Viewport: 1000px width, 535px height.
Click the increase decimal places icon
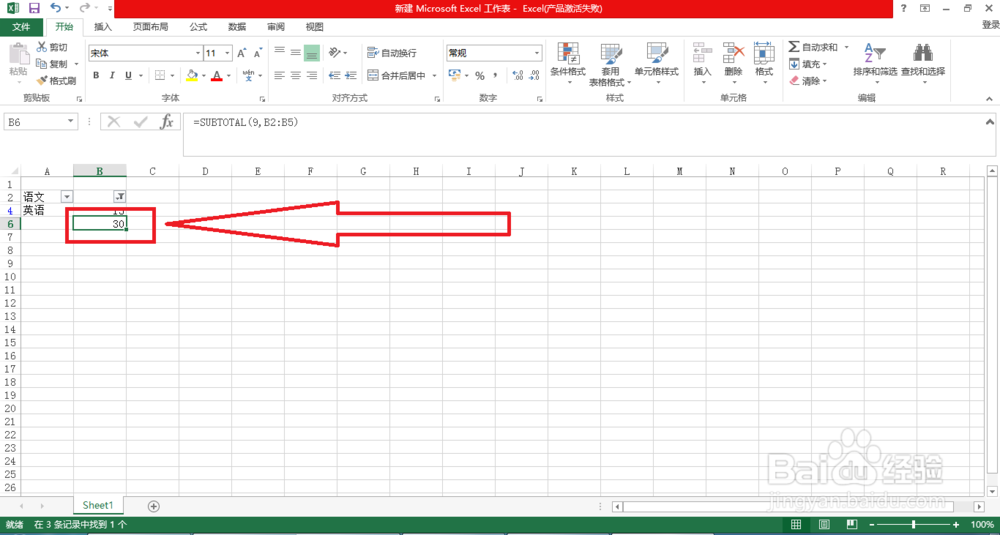(517, 75)
